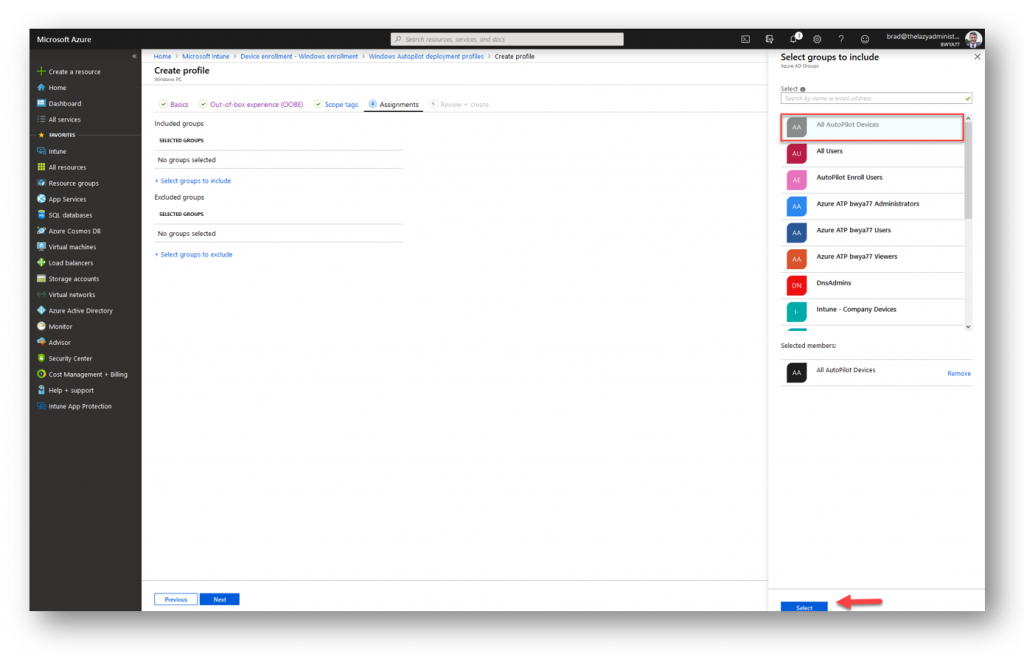Switch to the Scope tags tab

tap(336, 104)
